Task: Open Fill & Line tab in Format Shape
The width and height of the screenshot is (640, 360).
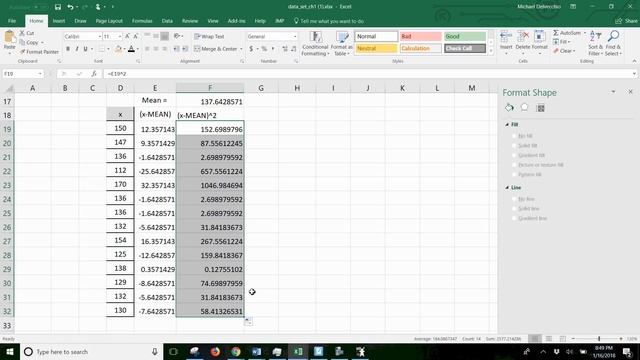Action: click(509, 108)
